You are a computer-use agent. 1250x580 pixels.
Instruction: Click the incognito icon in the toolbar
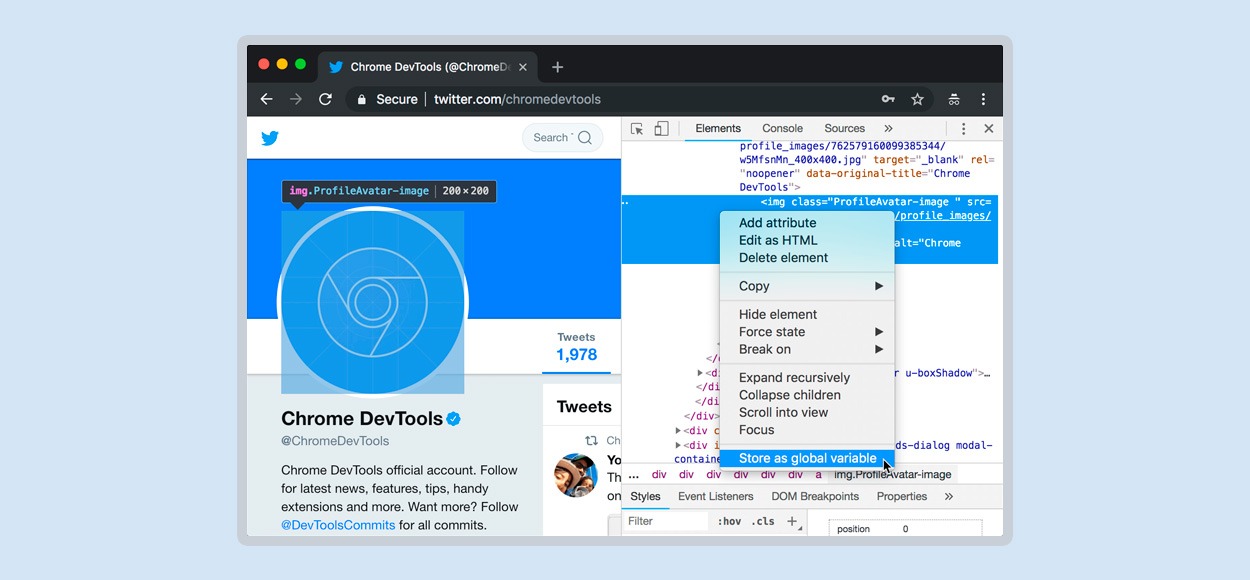[954, 99]
